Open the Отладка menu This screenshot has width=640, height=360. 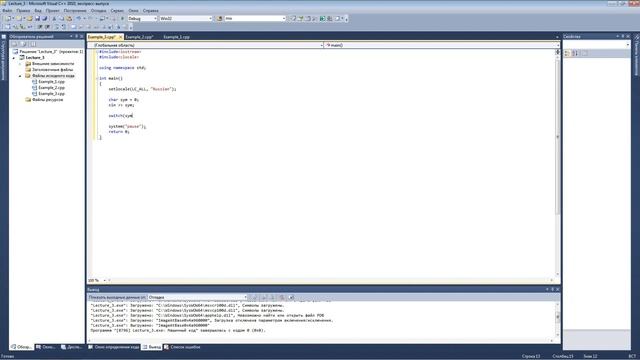pyautogui.click(x=98, y=11)
